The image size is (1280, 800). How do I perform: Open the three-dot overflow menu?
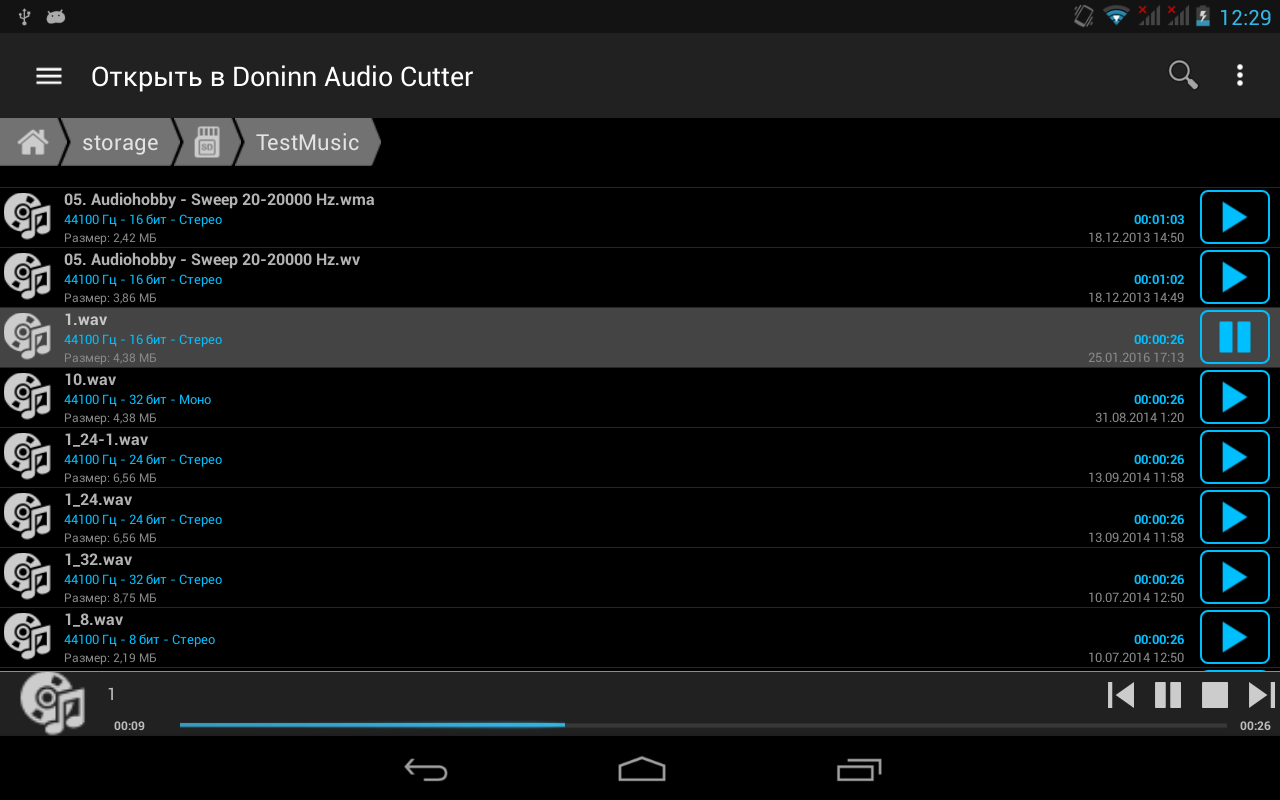coord(1239,75)
